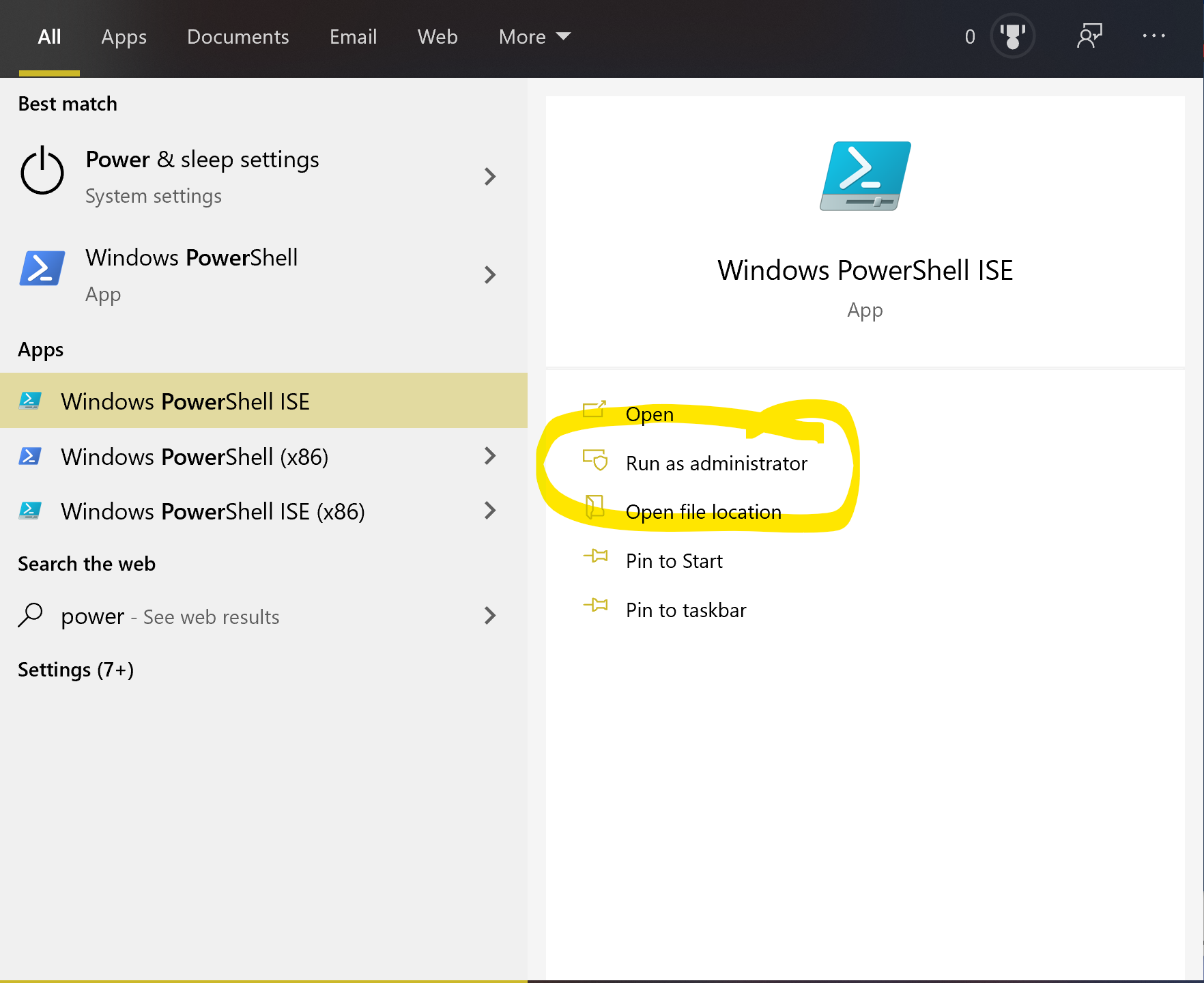1204x983 pixels.
Task: Click the Open file location folder icon
Action: [x=595, y=507]
